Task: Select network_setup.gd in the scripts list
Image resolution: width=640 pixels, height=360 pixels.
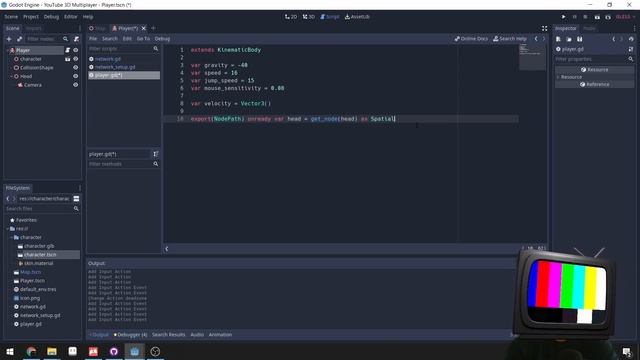Action: [115, 67]
